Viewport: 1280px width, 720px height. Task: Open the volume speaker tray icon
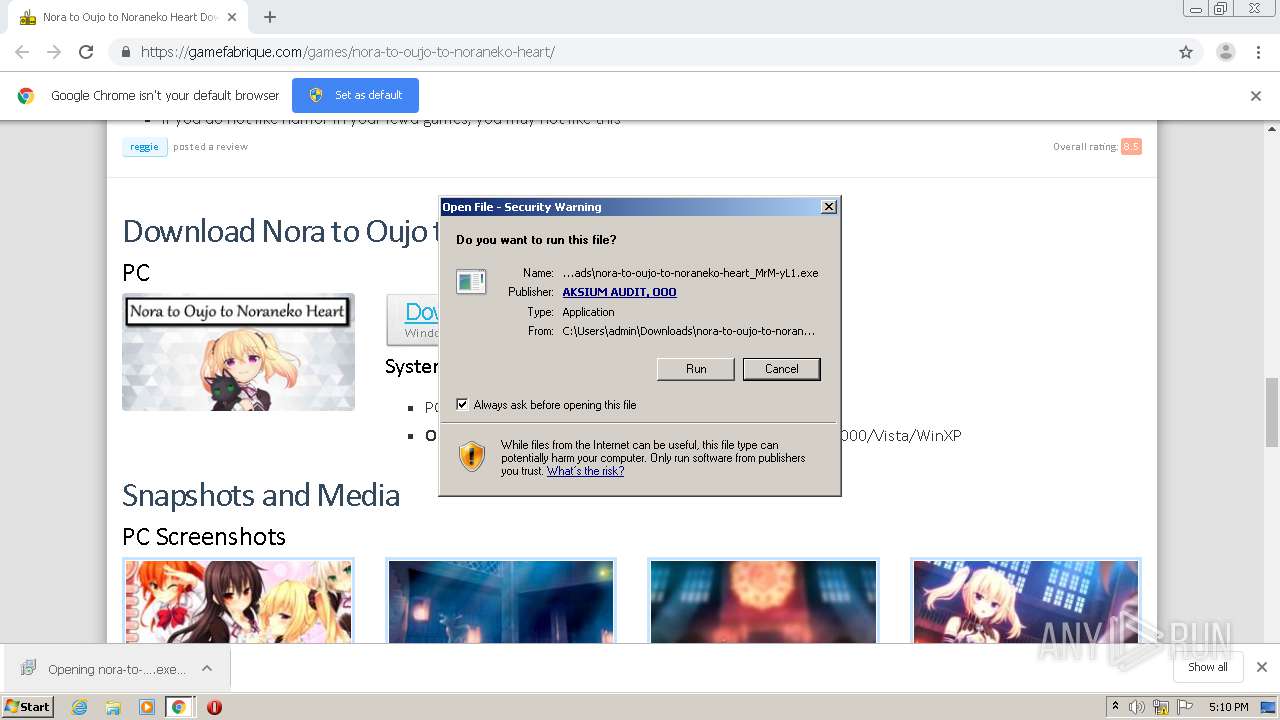(1137, 707)
